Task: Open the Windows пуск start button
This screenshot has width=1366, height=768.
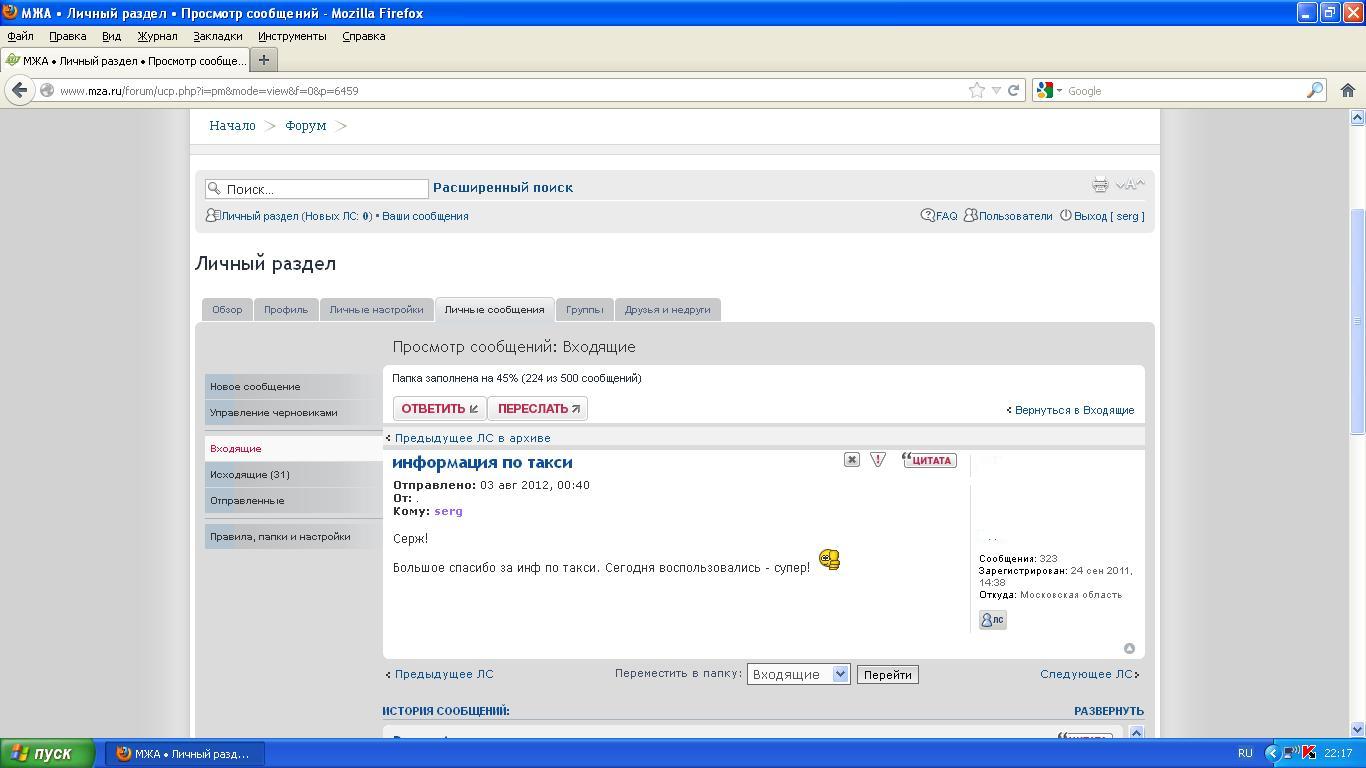Action: pyautogui.click(x=47, y=753)
